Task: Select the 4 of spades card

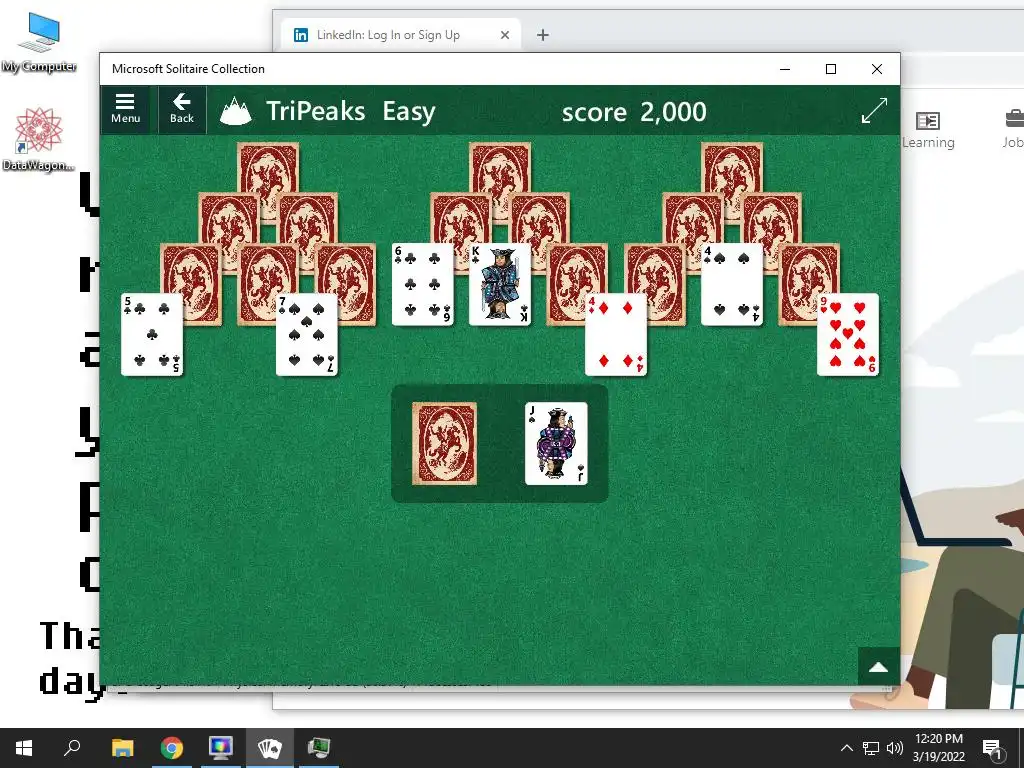Action: coord(731,284)
